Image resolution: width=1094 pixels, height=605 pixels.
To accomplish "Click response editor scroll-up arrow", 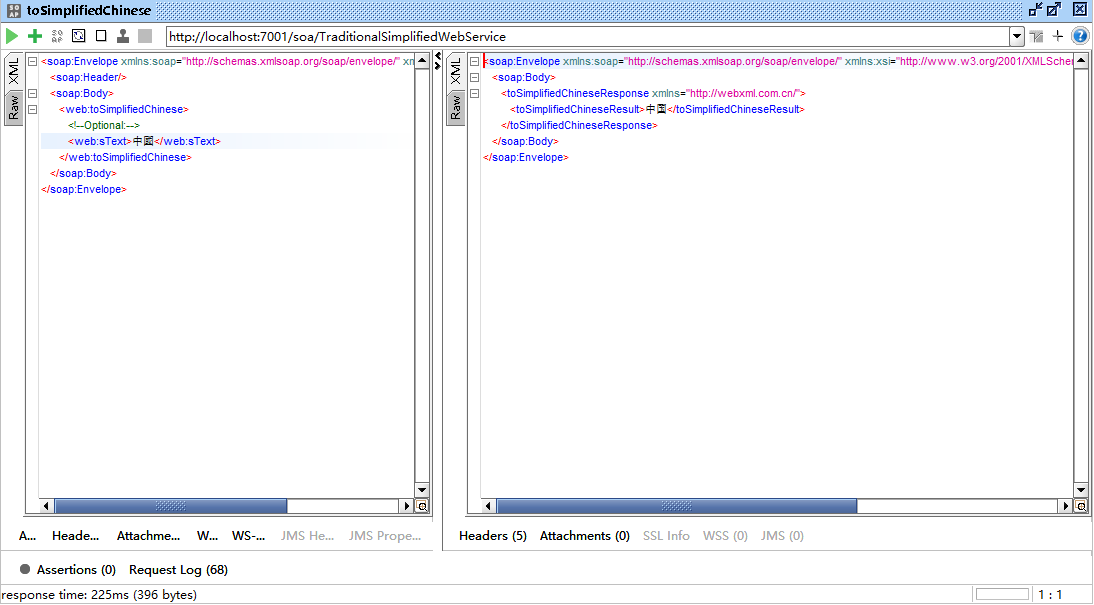I will click(1081, 61).
